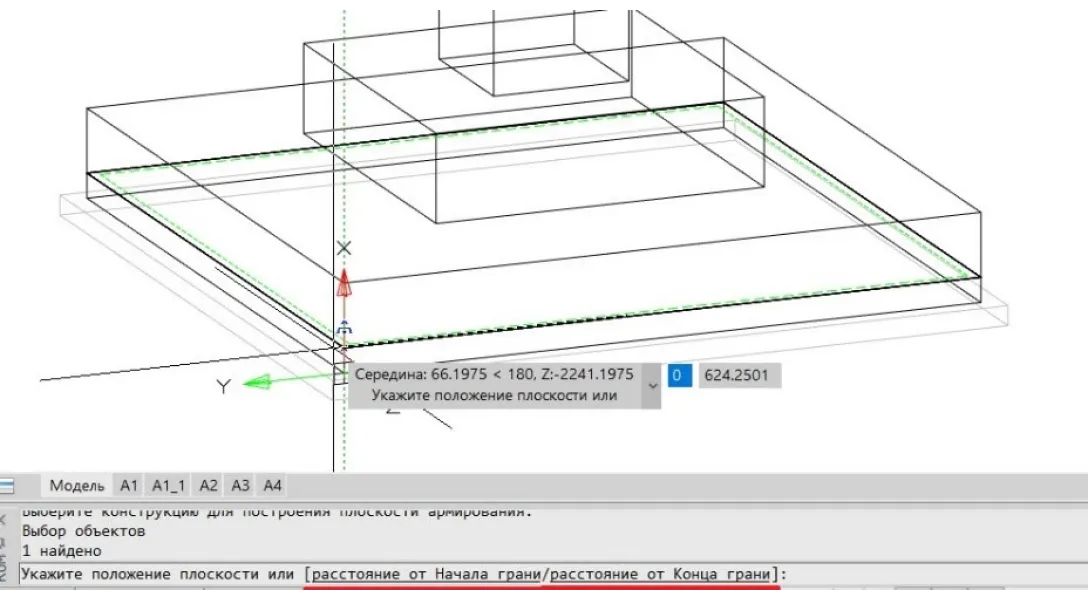1088x600 pixels.
Task: Switch to the A2 layout tab
Action: pos(208,486)
